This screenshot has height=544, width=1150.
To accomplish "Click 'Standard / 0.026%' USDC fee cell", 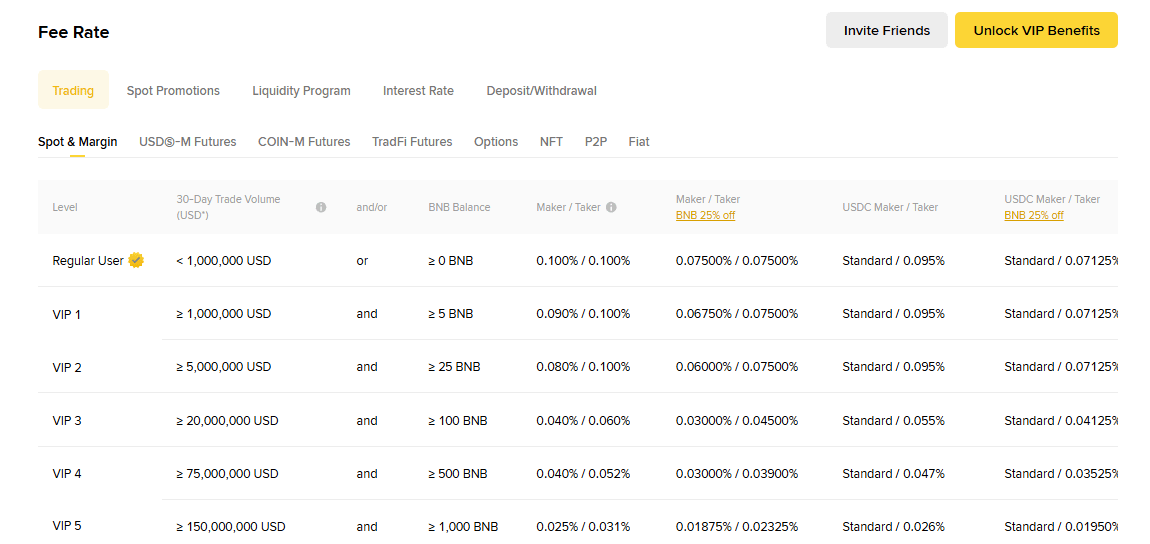I will point(893,526).
